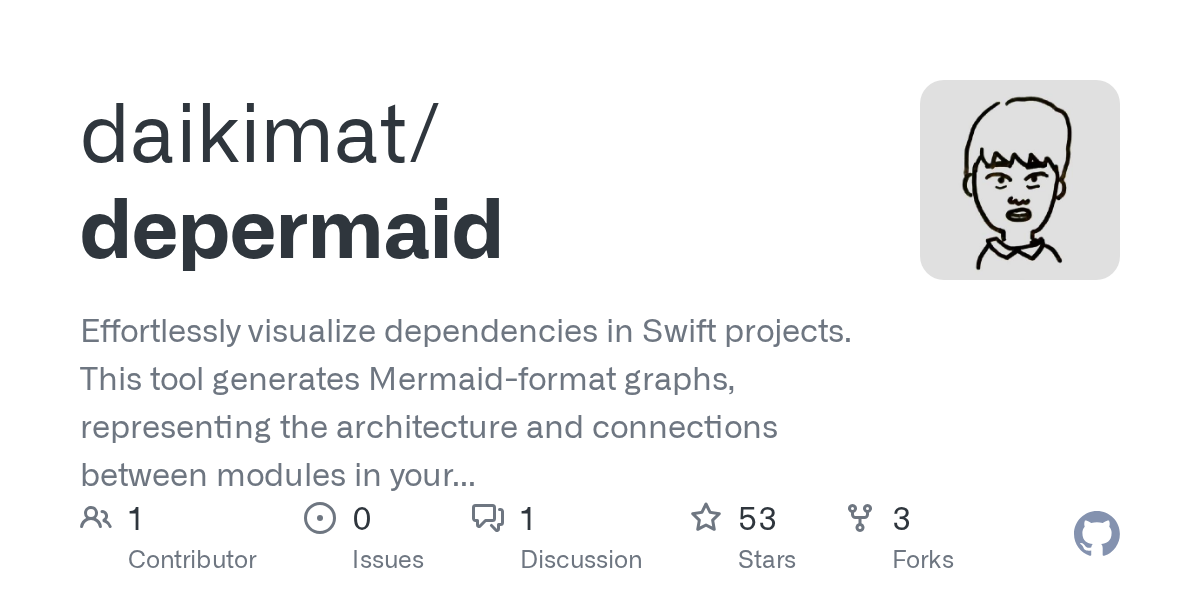Click the discussion speech bubbles icon

(x=488, y=518)
